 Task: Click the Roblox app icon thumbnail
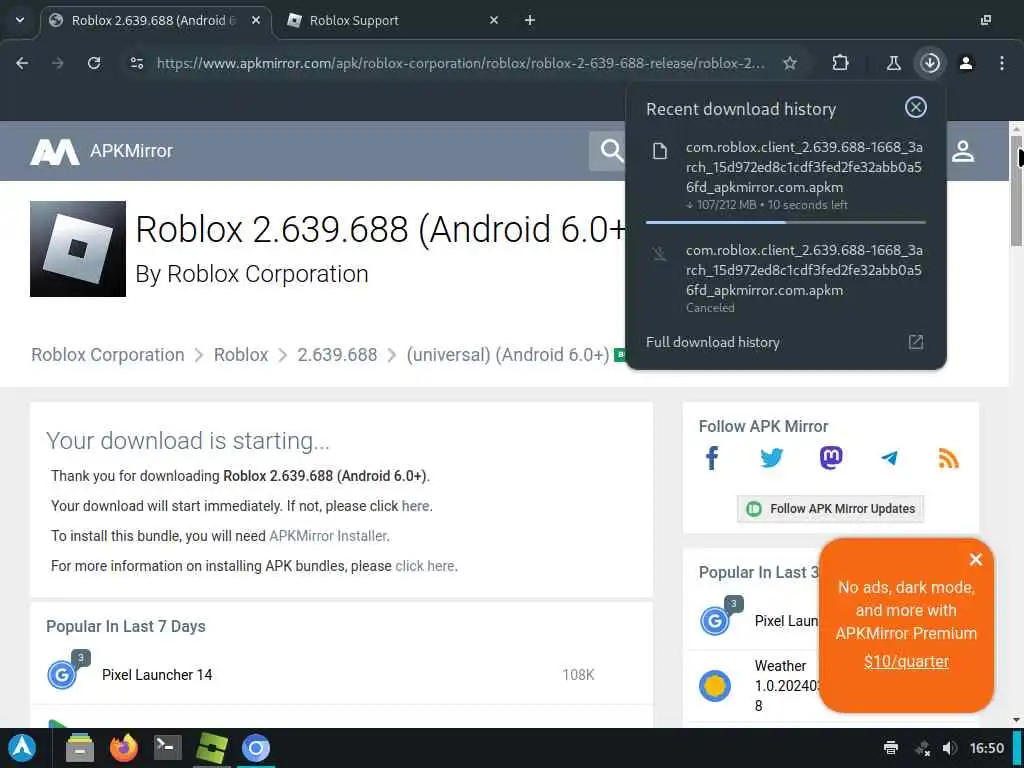pyautogui.click(x=78, y=249)
